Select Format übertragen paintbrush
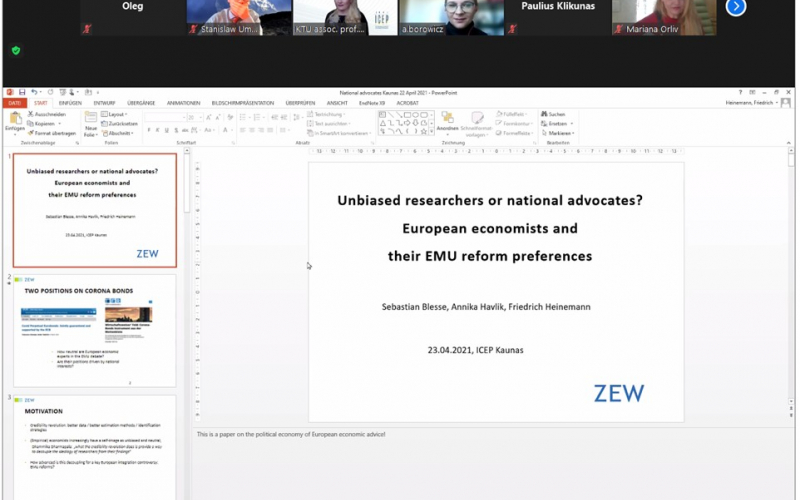Screen dimensions: 800x500 coord(52,133)
